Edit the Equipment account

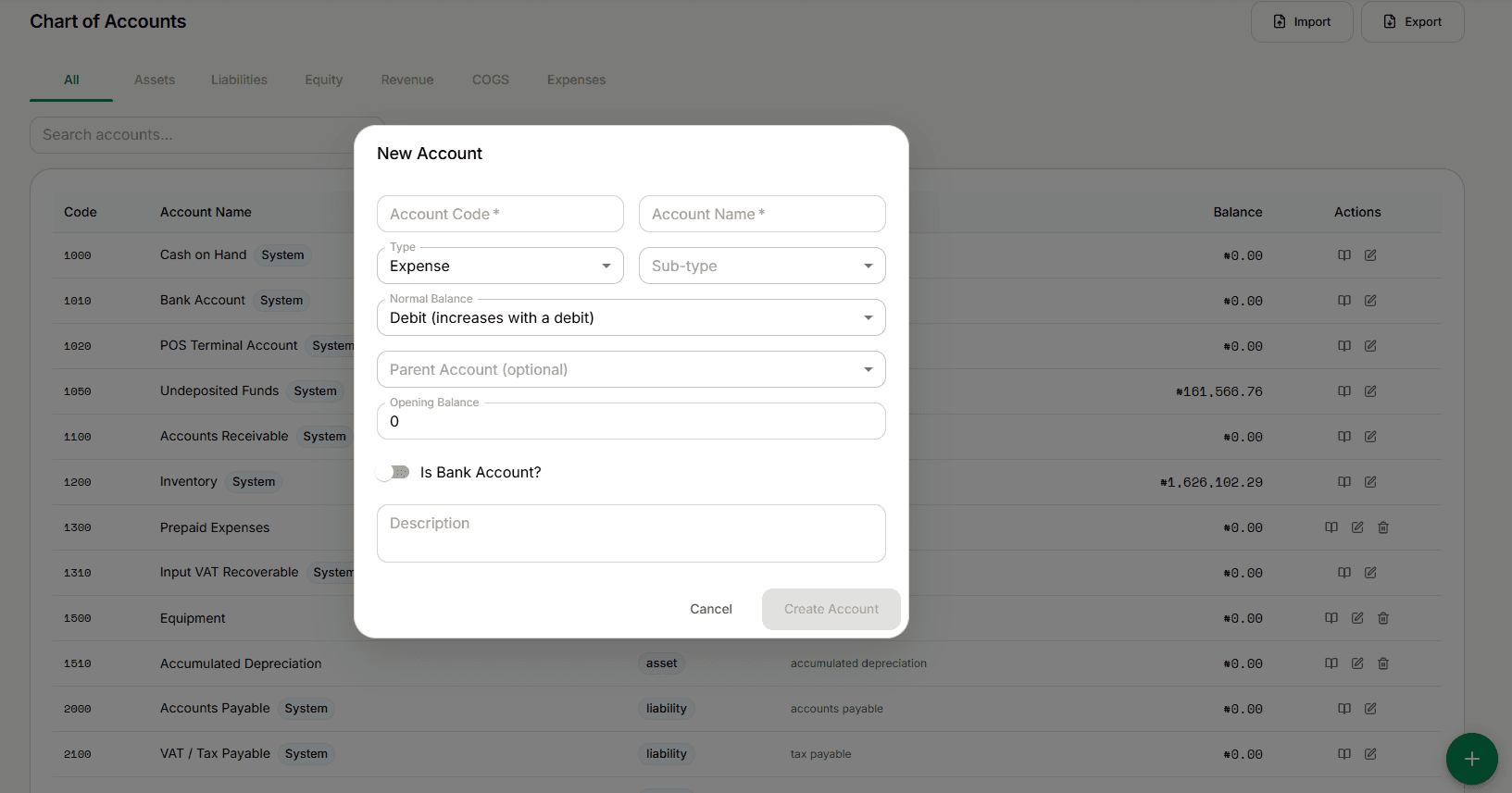pyautogui.click(x=1357, y=618)
